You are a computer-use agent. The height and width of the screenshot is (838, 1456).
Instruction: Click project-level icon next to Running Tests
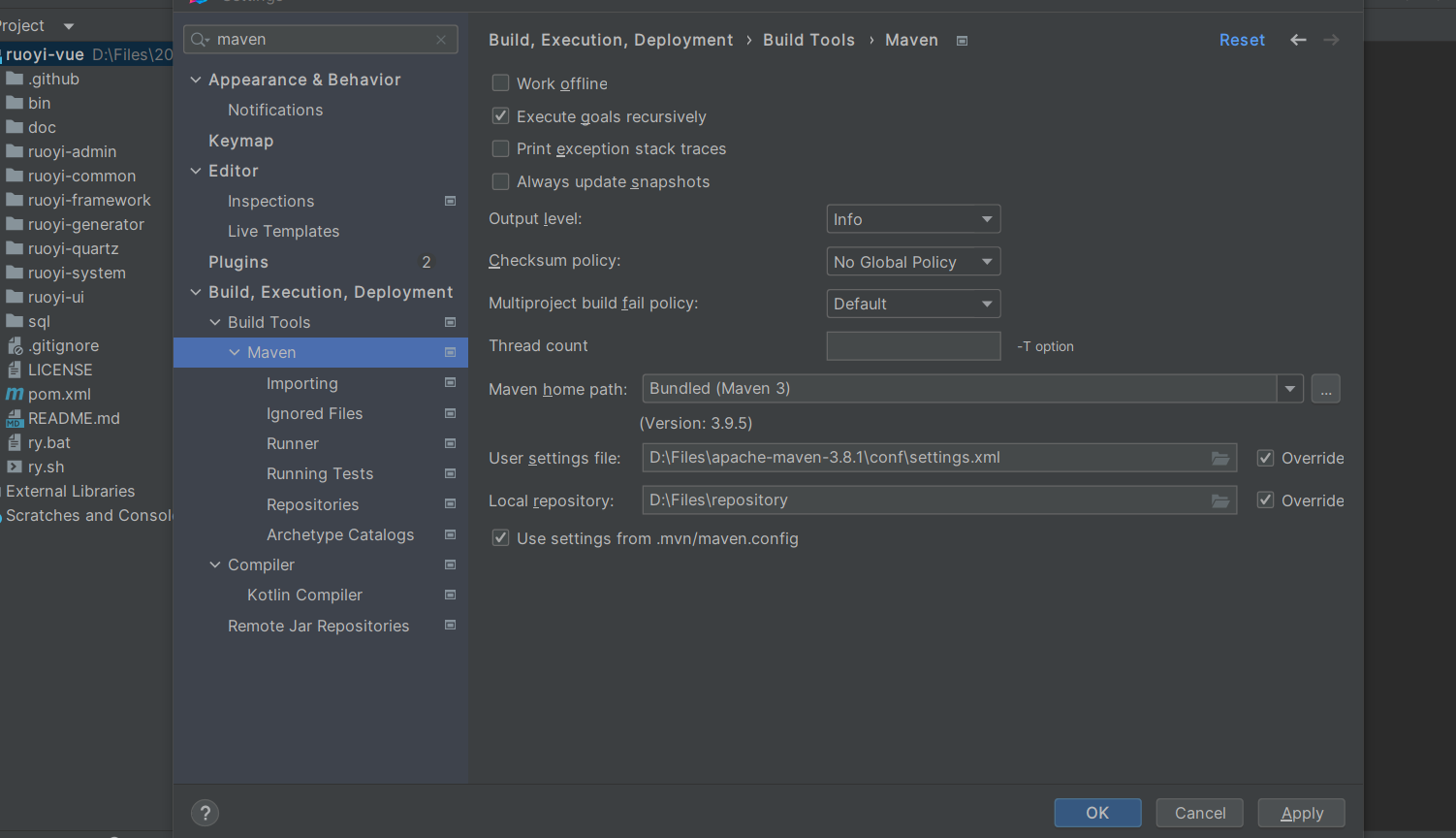[x=450, y=473]
